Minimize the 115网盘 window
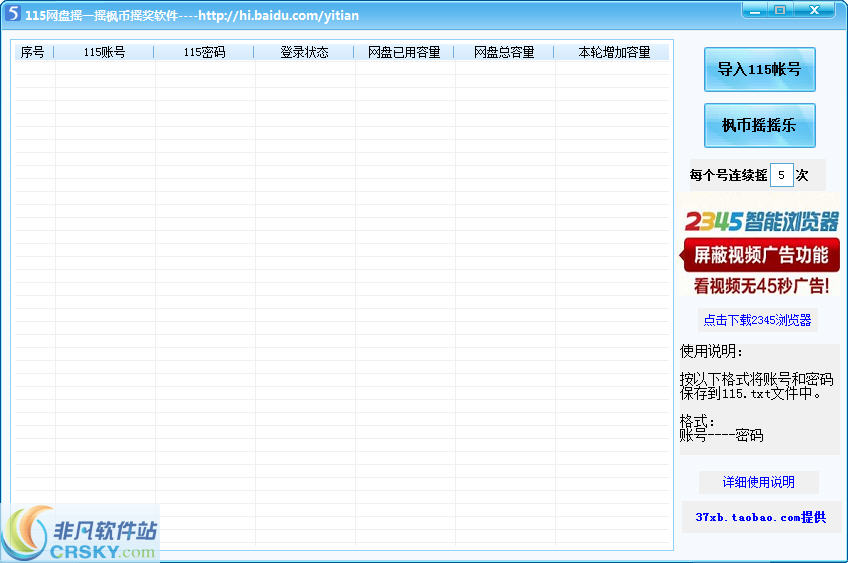This screenshot has width=848, height=563. point(755,10)
